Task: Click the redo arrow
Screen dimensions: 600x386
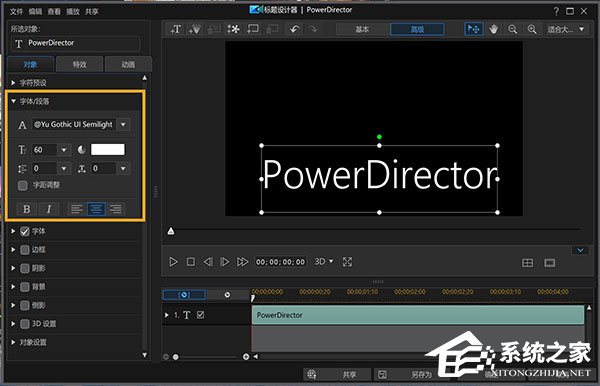Action: (313, 29)
